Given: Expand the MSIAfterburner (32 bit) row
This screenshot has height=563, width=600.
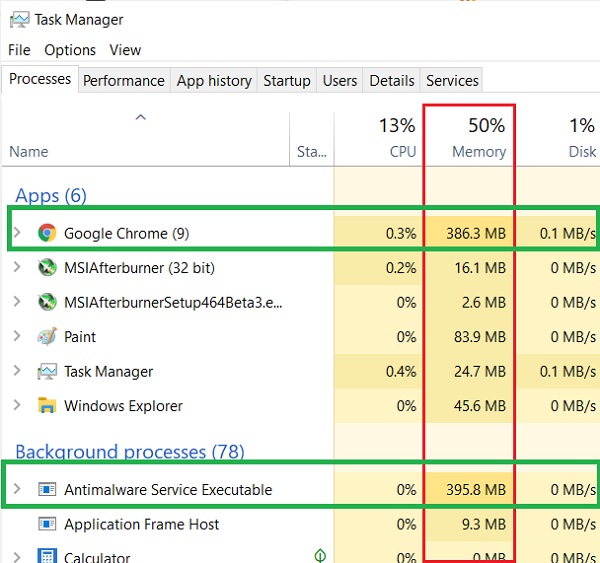Looking at the screenshot, I should [17, 267].
